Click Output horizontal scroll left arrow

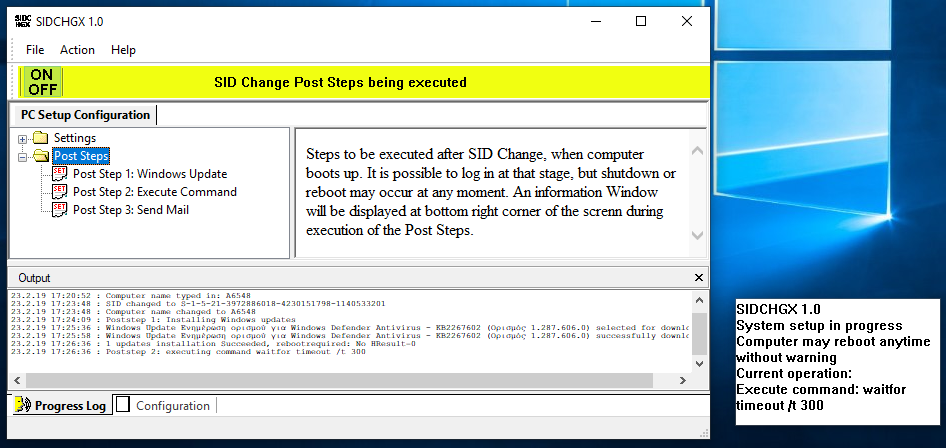tap(16, 380)
